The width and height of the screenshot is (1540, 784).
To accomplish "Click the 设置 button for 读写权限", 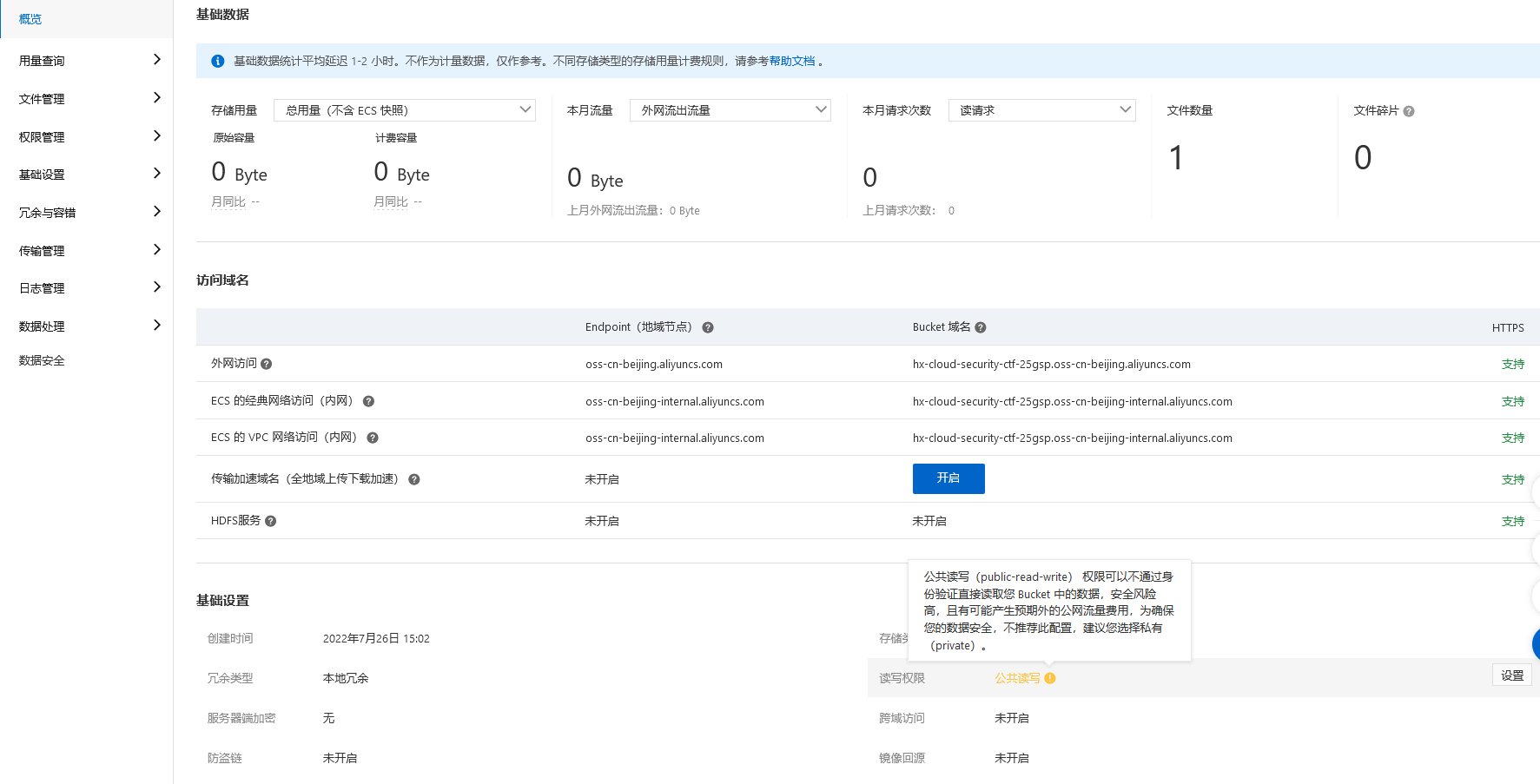I will [1512, 675].
